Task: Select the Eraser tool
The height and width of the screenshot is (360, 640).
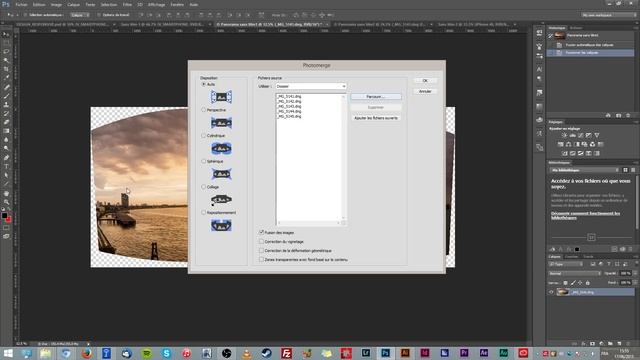Action: [6, 122]
